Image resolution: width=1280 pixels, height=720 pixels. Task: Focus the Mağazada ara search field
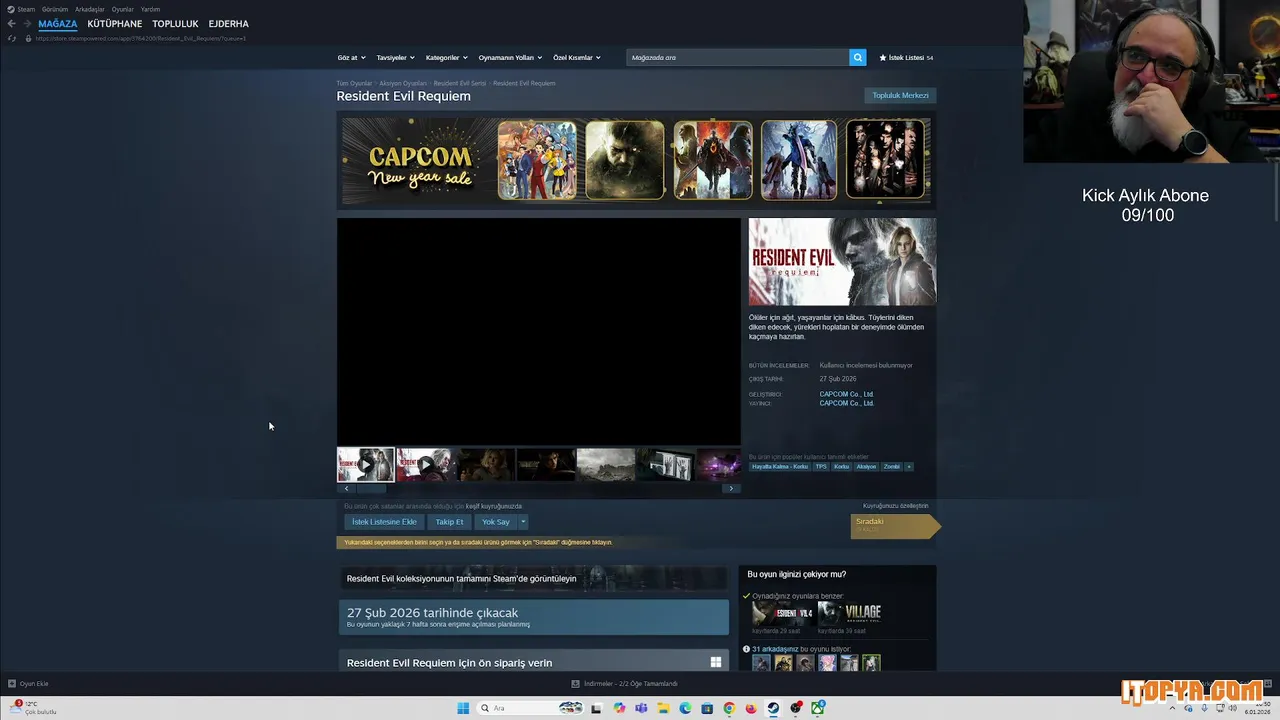coord(737,57)
